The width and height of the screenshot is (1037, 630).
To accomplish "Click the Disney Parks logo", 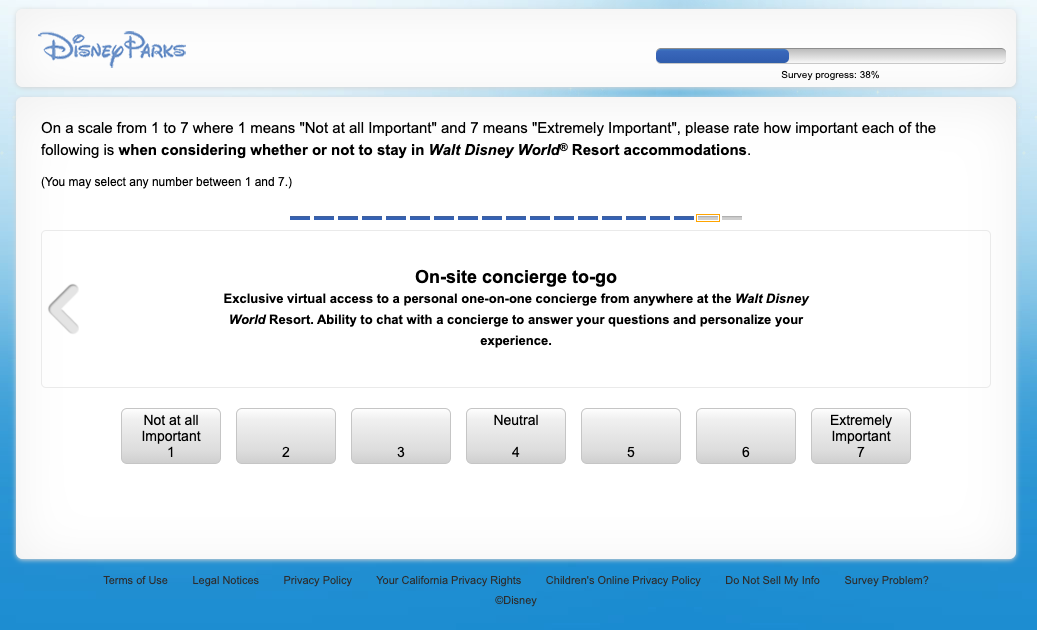I will pyautogui.click(x=111, y=48).
